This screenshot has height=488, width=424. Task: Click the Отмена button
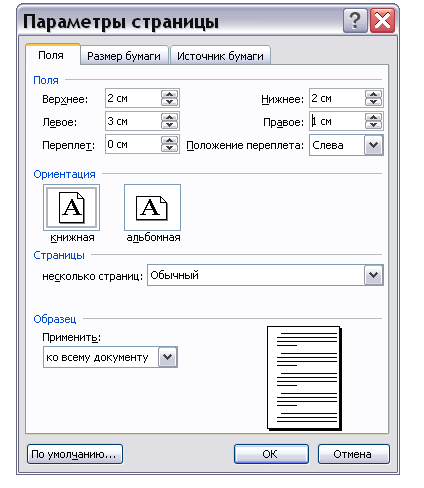tap(353, 454)
